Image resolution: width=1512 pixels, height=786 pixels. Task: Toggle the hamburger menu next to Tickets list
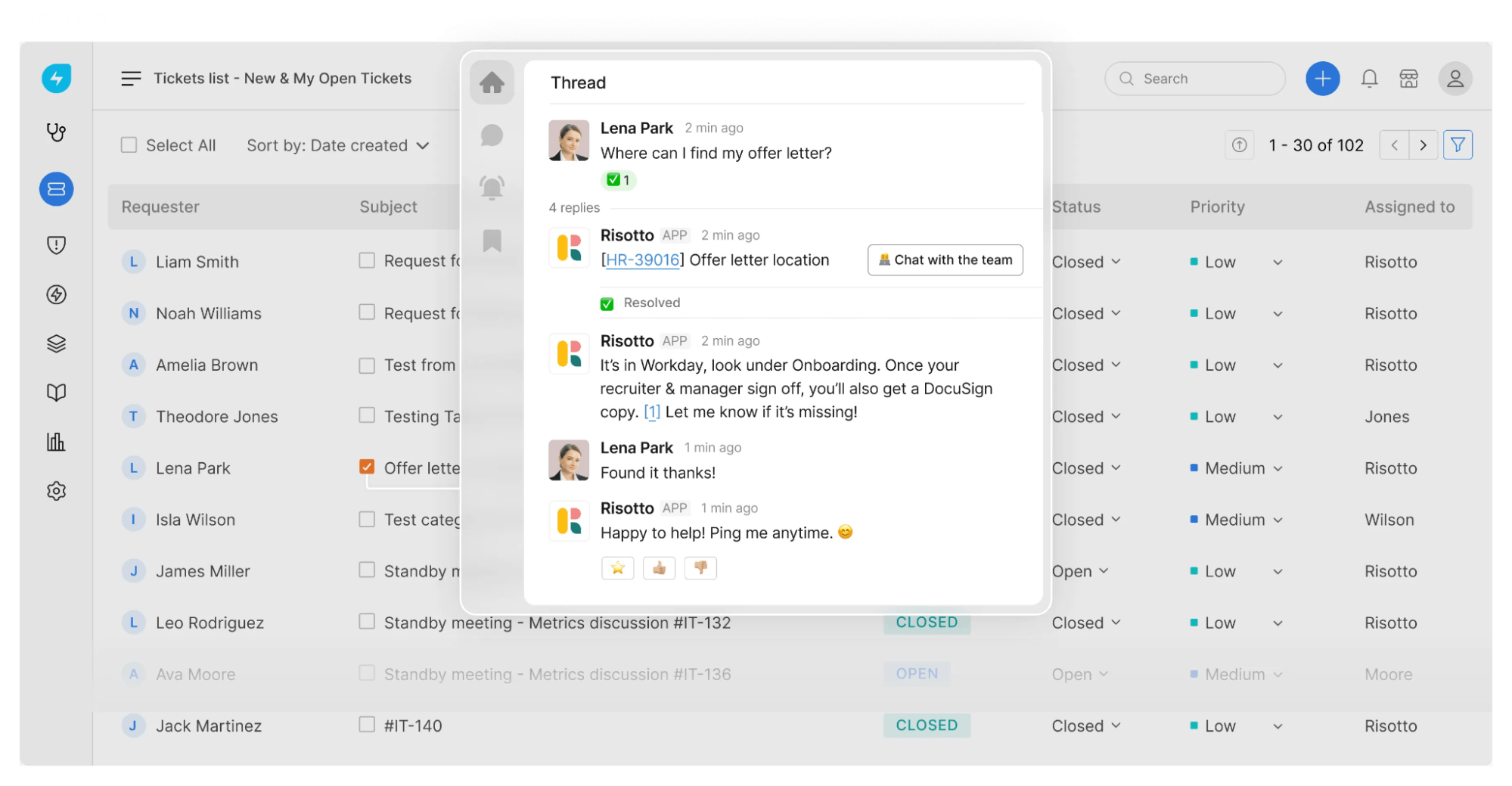131,78
